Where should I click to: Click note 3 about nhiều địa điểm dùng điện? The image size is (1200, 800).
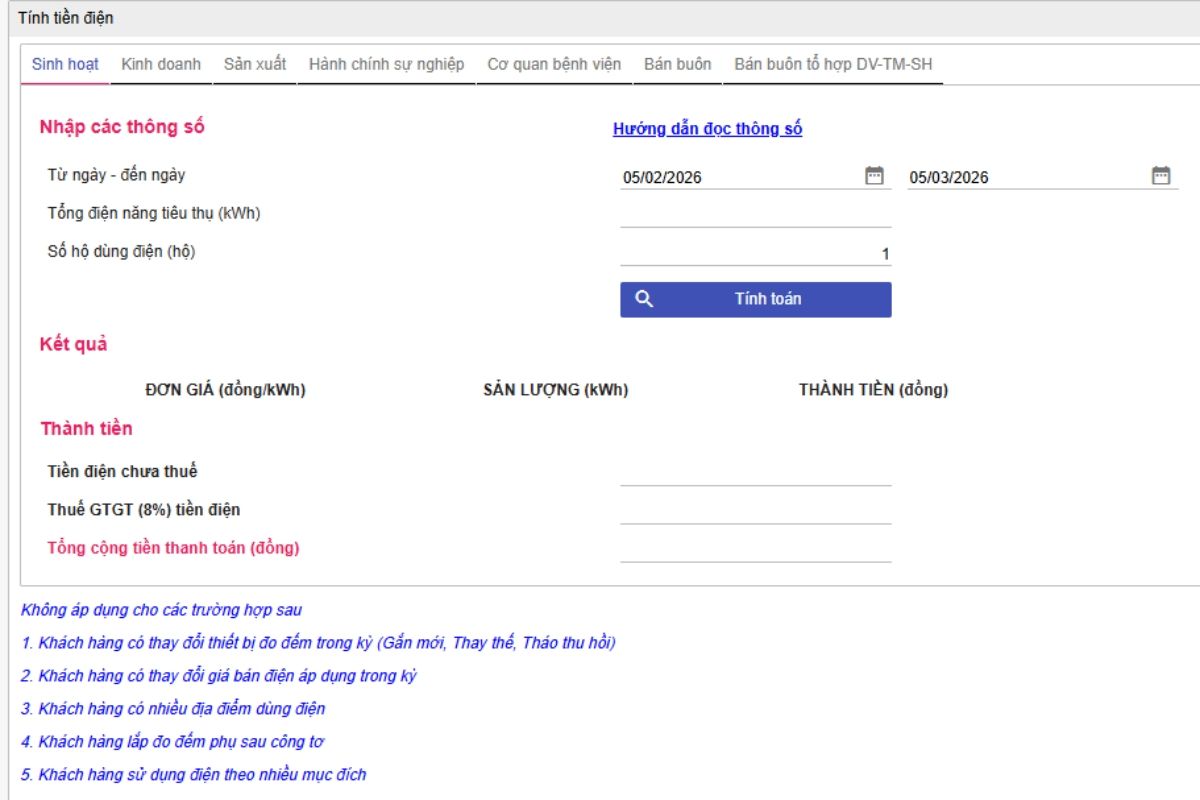point(173,708)
